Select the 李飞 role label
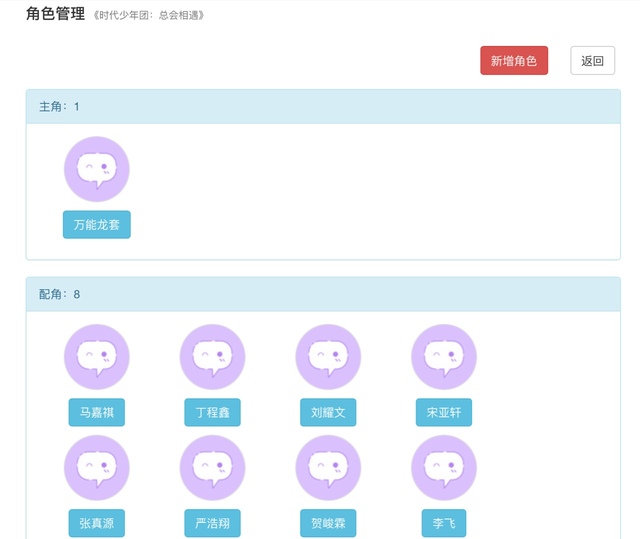The width and height of the screenshot is (640, 539). tap(444, 523)
